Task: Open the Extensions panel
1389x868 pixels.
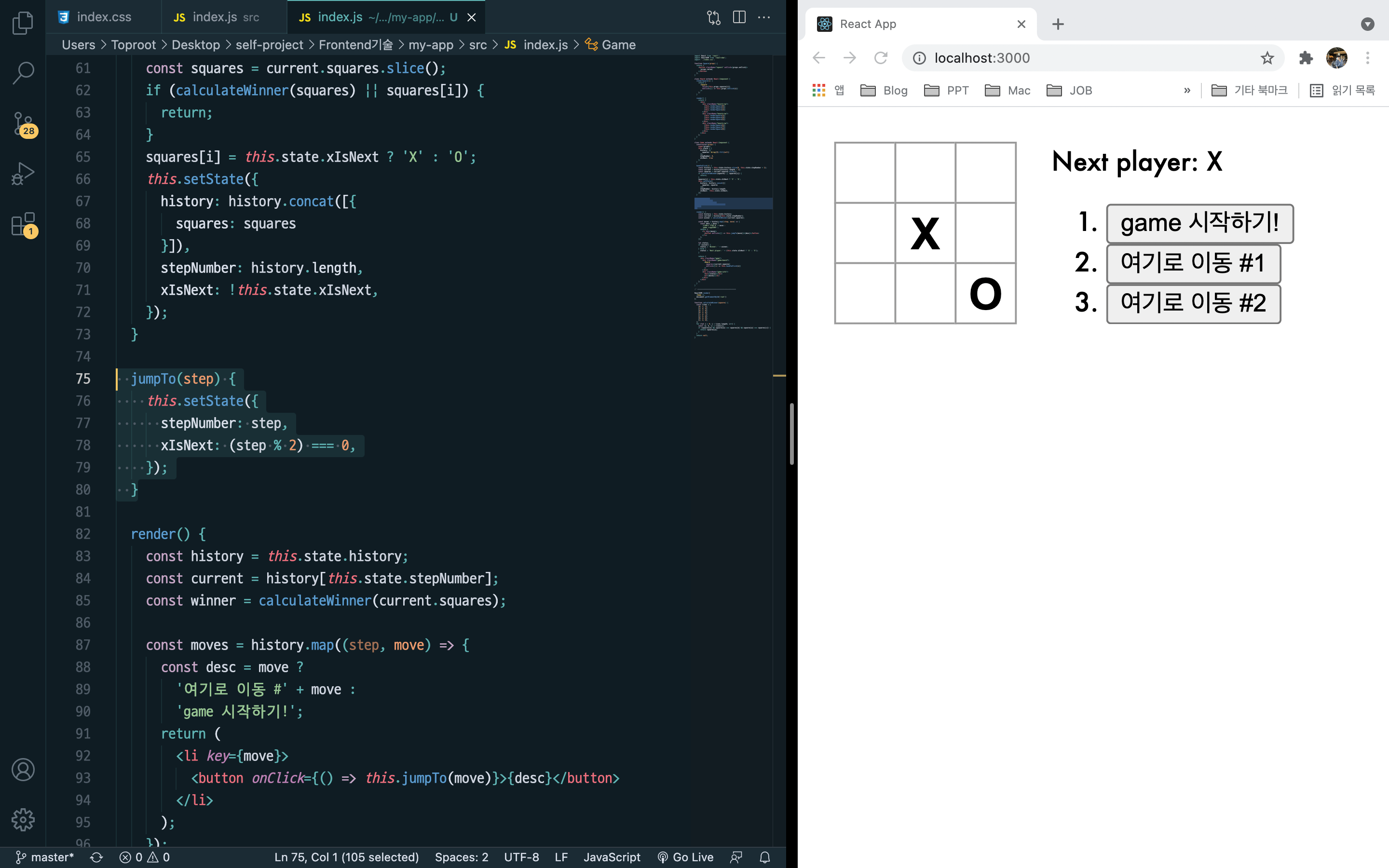Action: click(x=23, y=224)
